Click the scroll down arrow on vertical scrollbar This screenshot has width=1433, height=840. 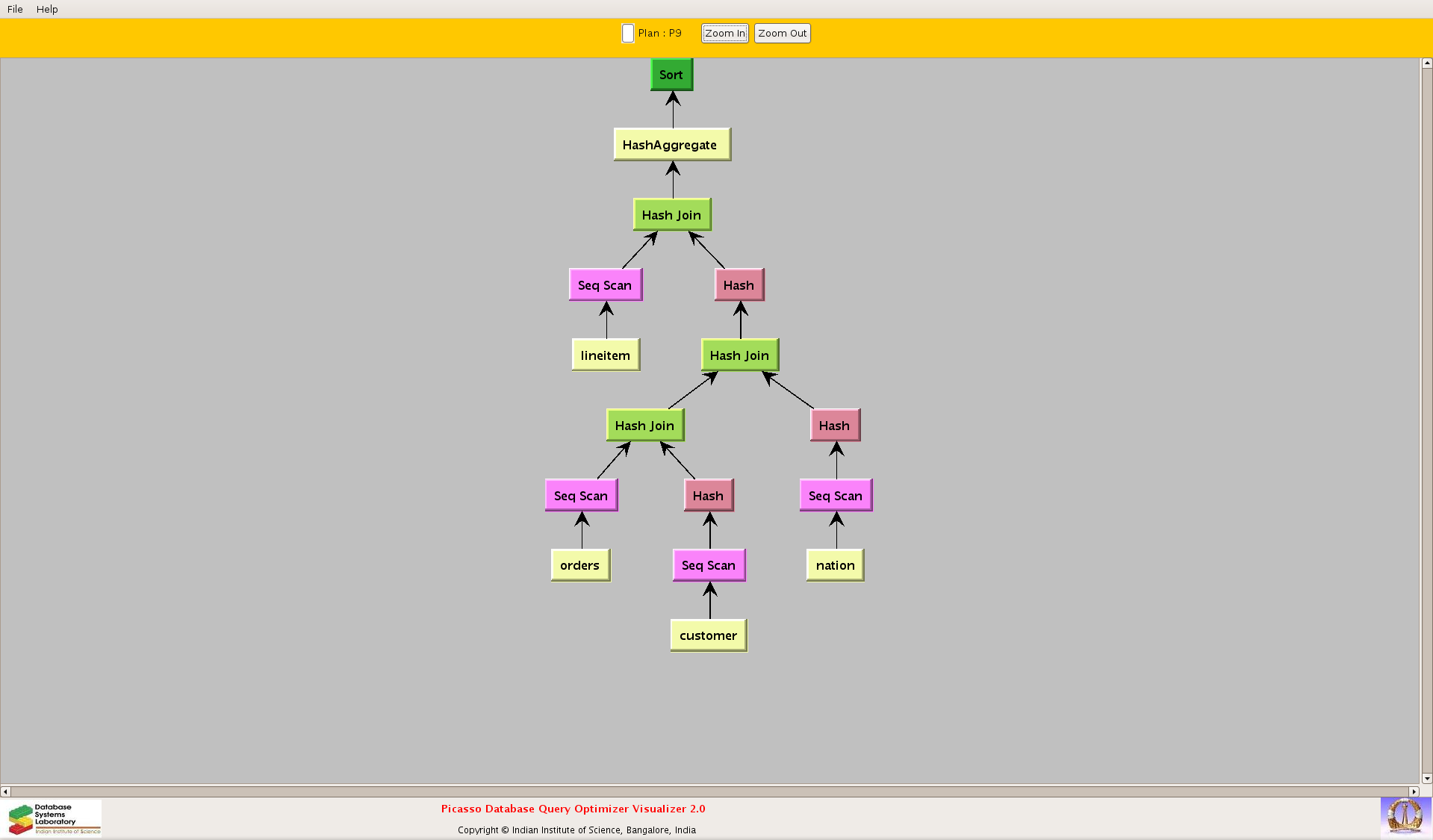1426,778
